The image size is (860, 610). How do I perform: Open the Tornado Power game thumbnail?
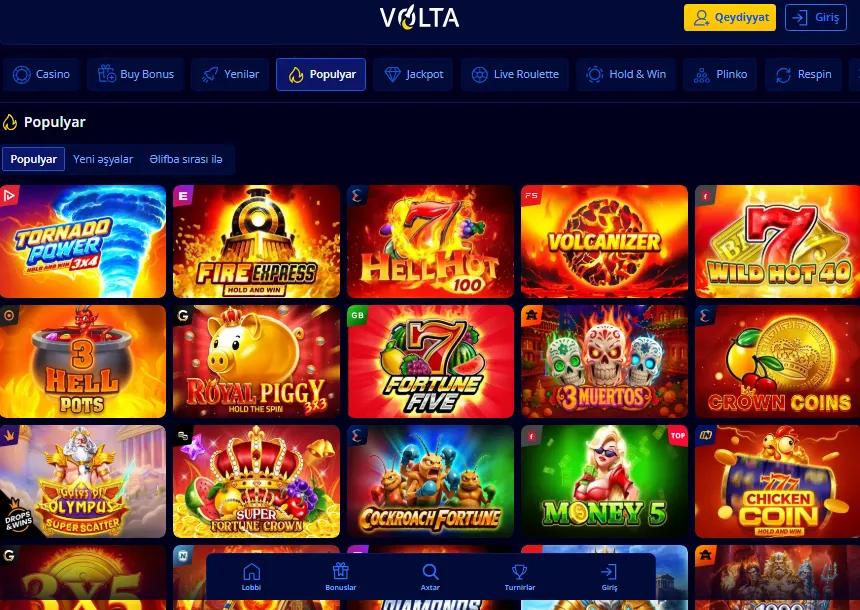(x=83, y=241)
